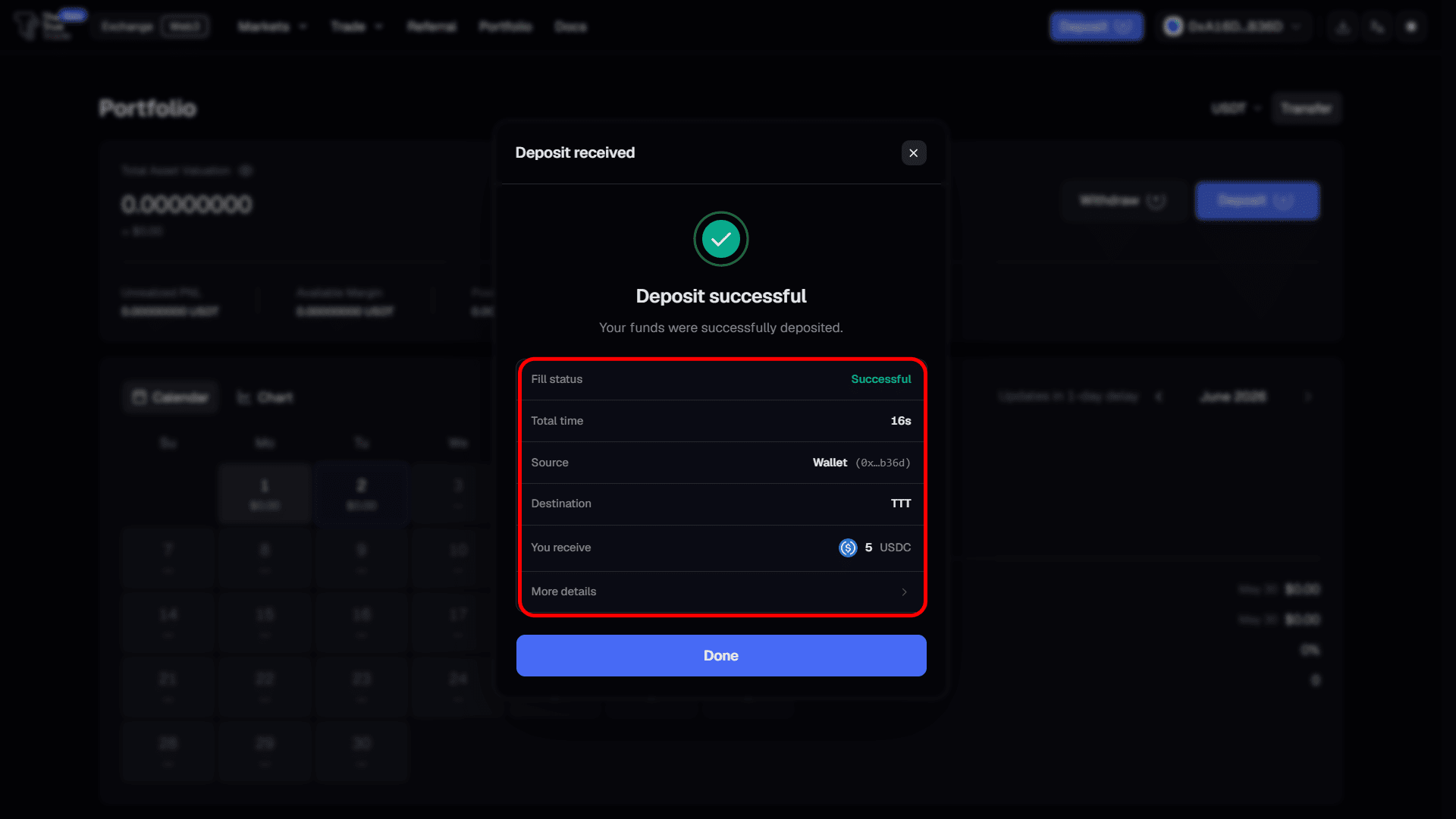Click the wallet address (0x…b36d)

883,463
